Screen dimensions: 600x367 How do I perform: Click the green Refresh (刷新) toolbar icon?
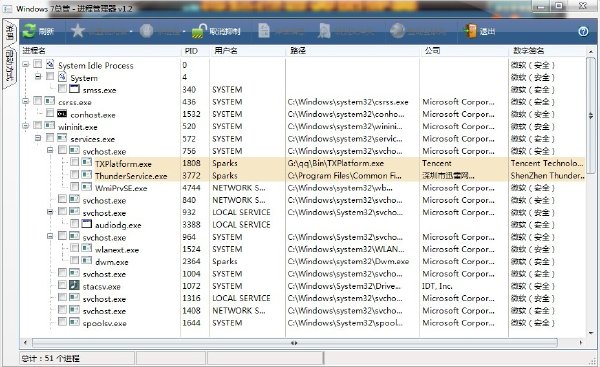click(29, 31)
